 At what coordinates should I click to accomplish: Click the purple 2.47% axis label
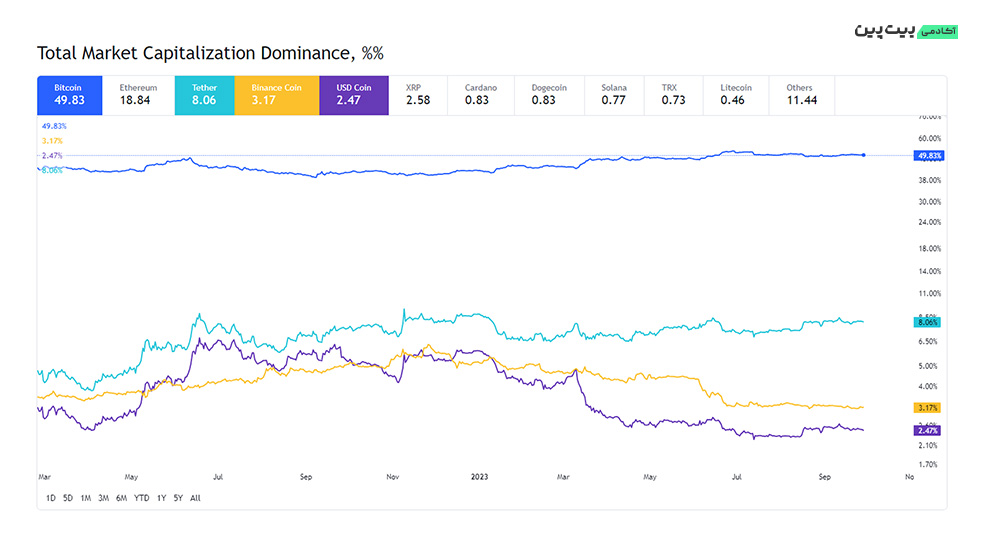[x=927, y=430]
